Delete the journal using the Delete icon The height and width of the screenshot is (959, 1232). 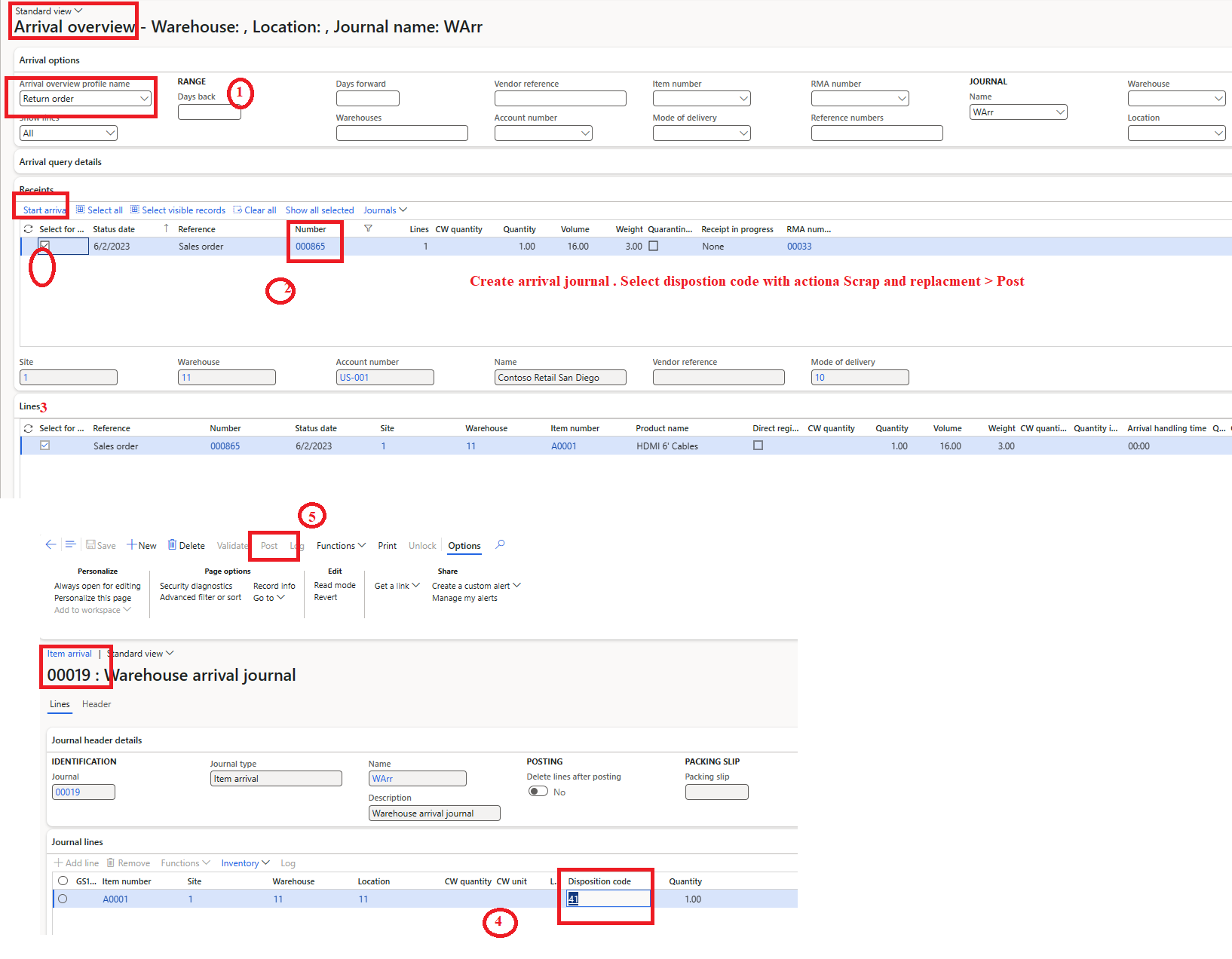point(186,544)
